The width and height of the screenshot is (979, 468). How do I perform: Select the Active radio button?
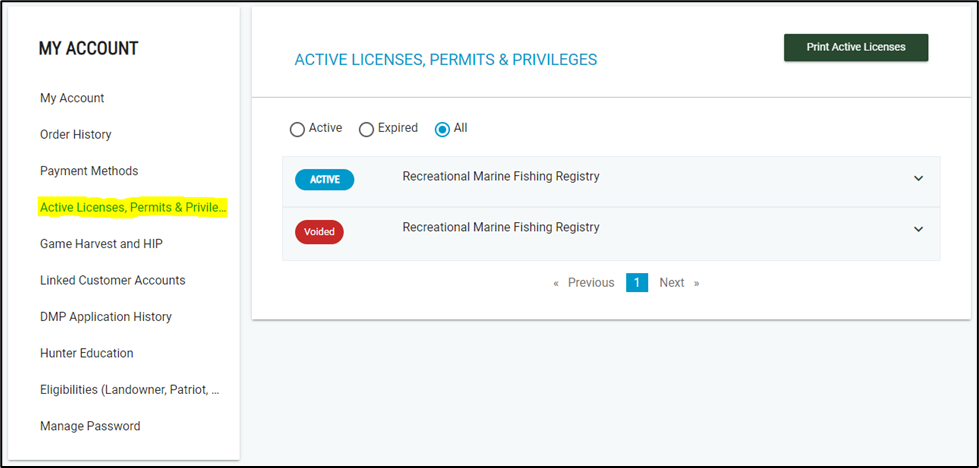297,129
